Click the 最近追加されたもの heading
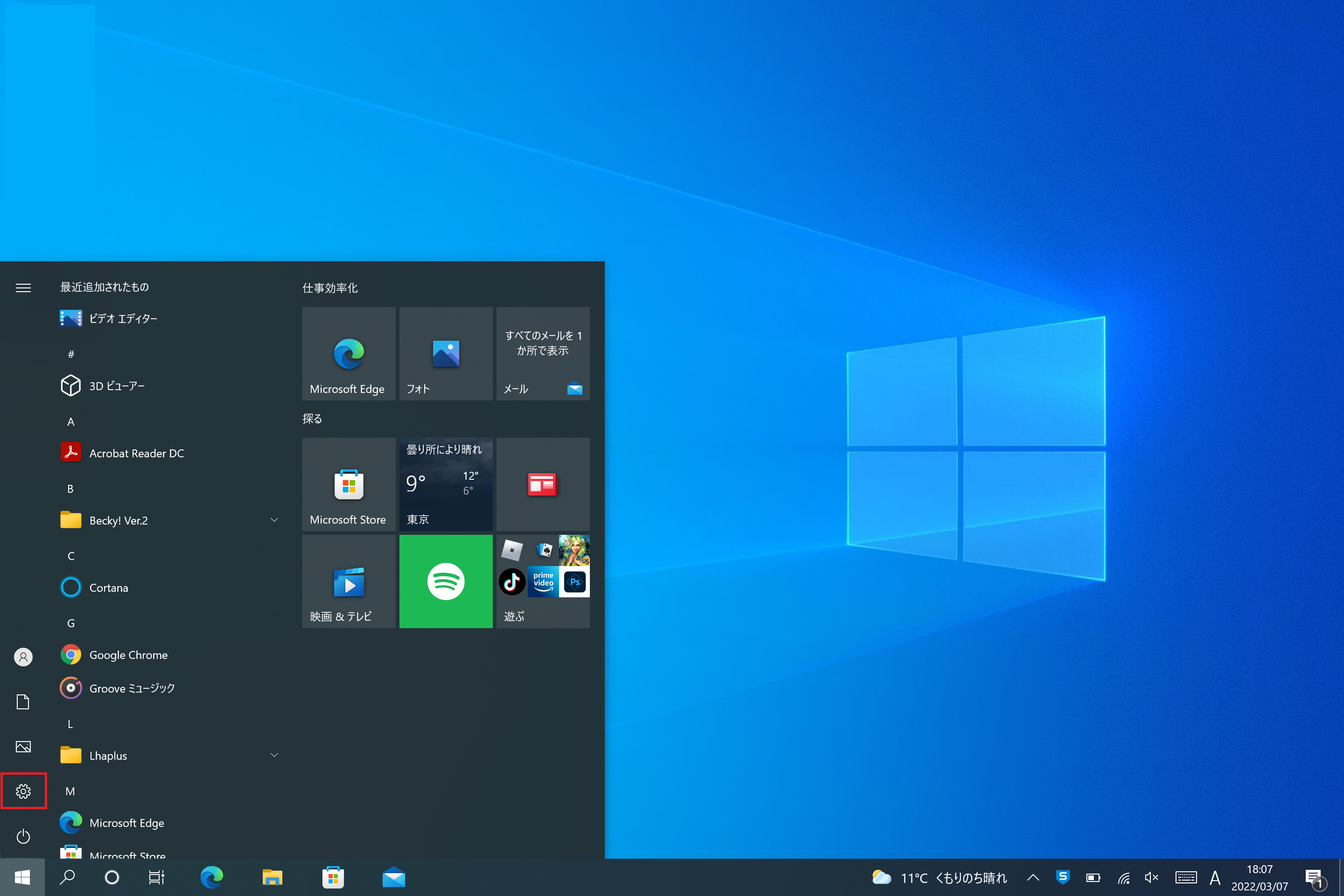The height and width of the screenshot is (896, 1344). click(x=105, y=287)
